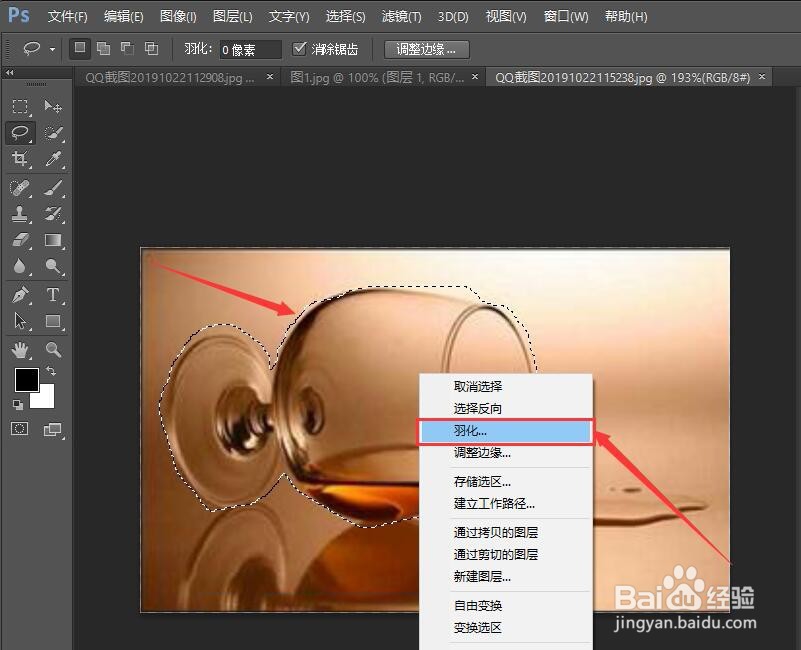
Task: Select the Move tool
Action: click(54, 105)
